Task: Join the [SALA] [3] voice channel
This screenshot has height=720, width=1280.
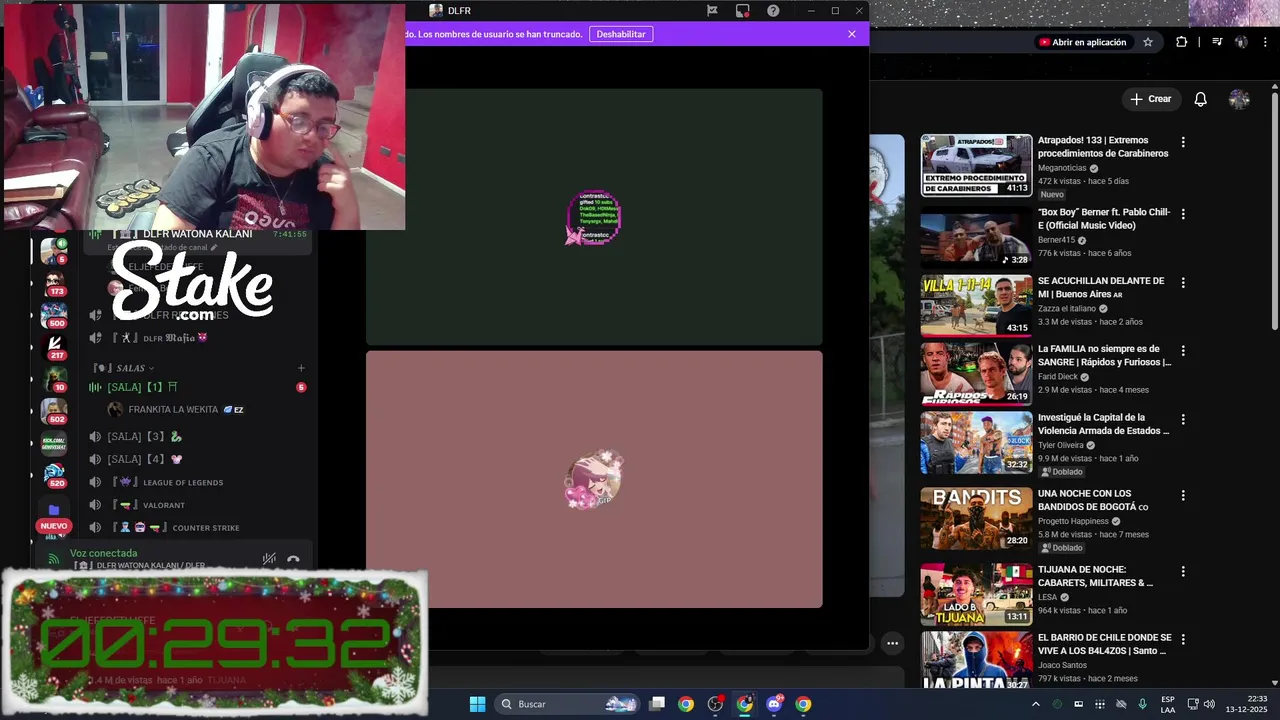Action: tap(198, 437)
